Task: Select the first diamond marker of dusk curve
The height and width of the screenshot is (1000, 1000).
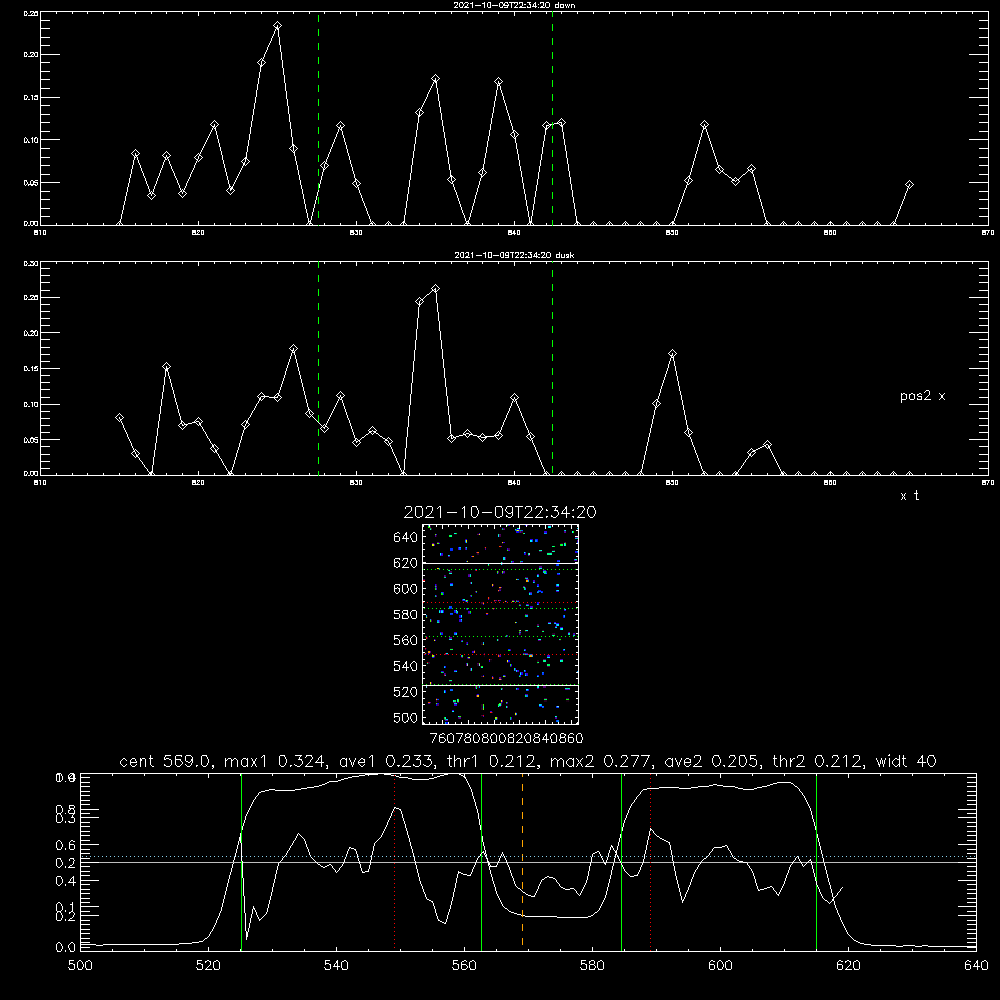Action: (x=119, y=417)
